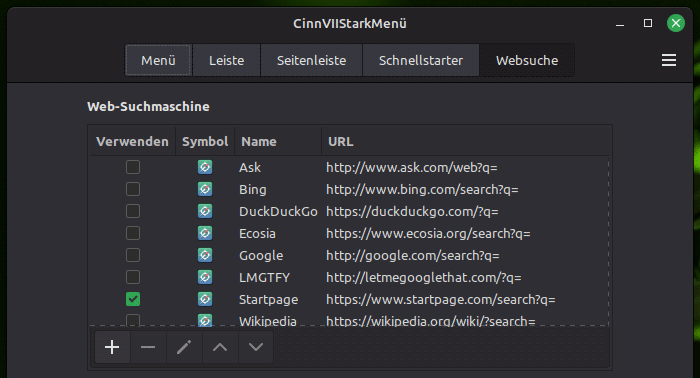Click the startpage.com search URL

pos(441,299)
